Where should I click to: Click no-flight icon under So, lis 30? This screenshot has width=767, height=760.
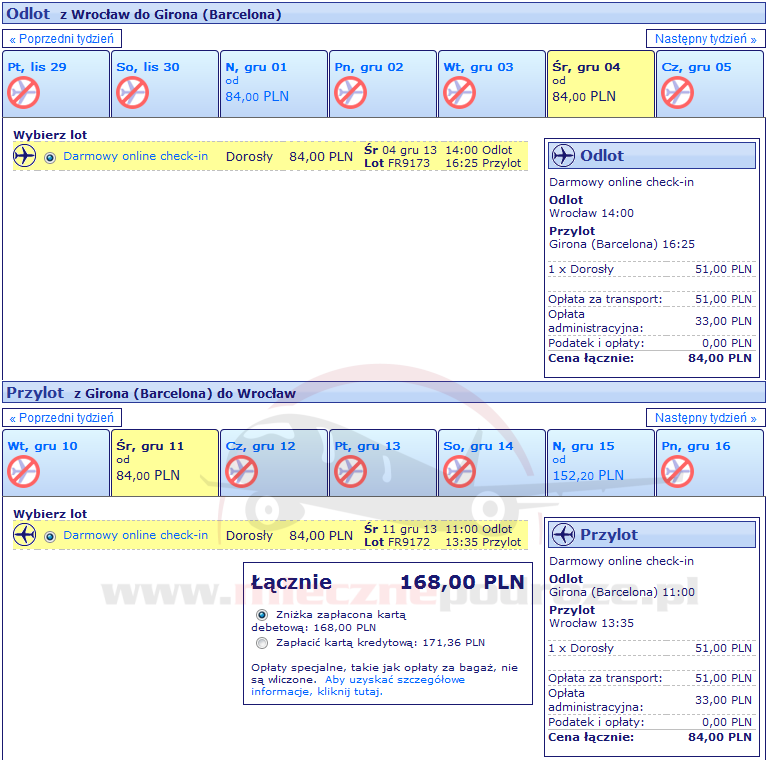point(132,92)
